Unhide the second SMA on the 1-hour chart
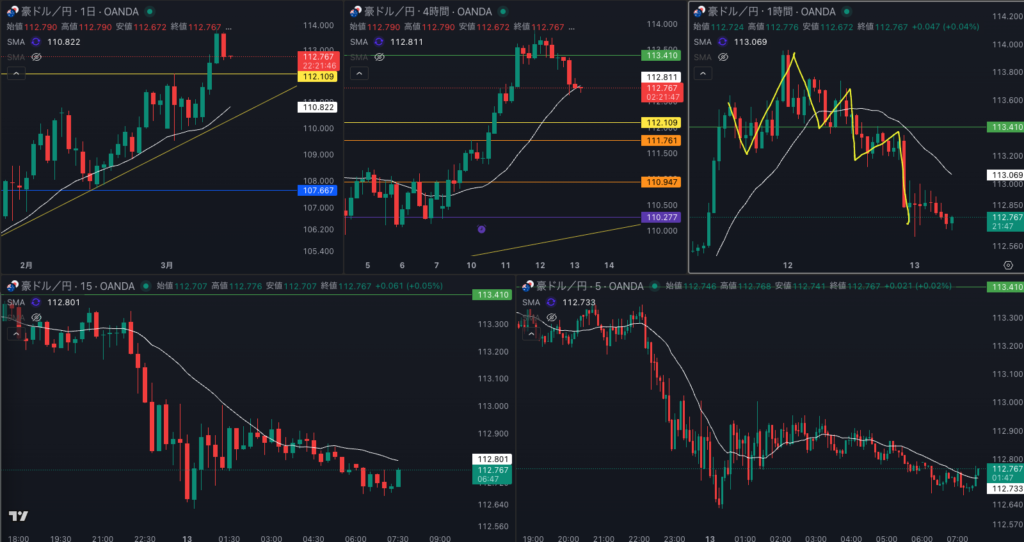Viewport: 1024px width, 542px height. click(x=723, y=58)
